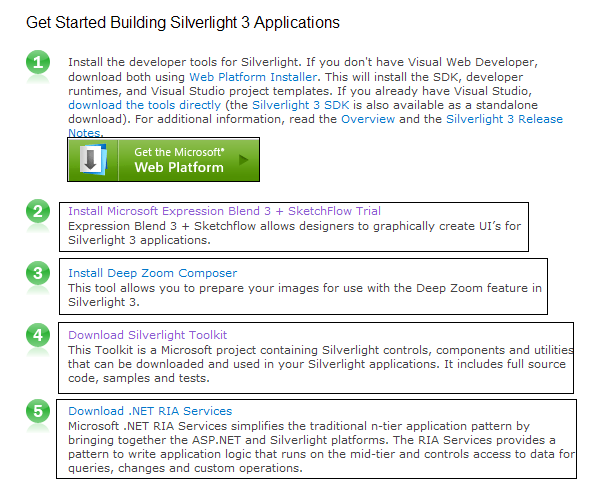602x481 pixels.
Task: Click the green step 1 number badge
Action: (x=38, y=62)
